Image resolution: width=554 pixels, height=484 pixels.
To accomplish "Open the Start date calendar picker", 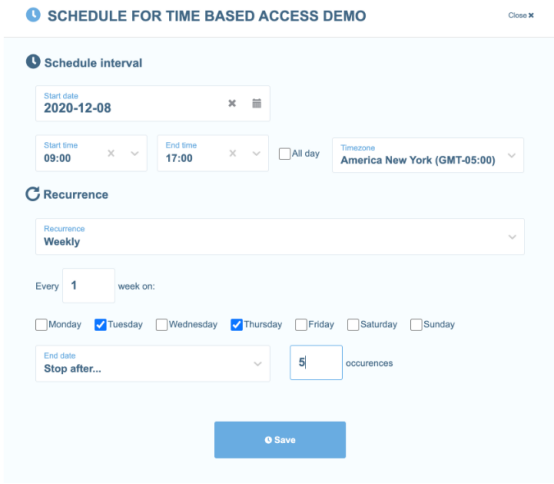I will click(x=257, y=103).
